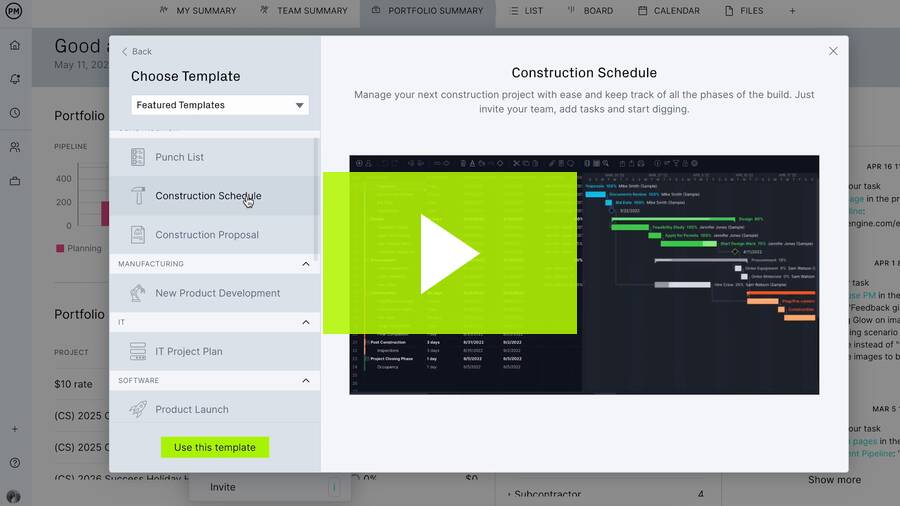The image size is (900, 506).
Task: Click Show more in activity feed
Action: point(834,480)
